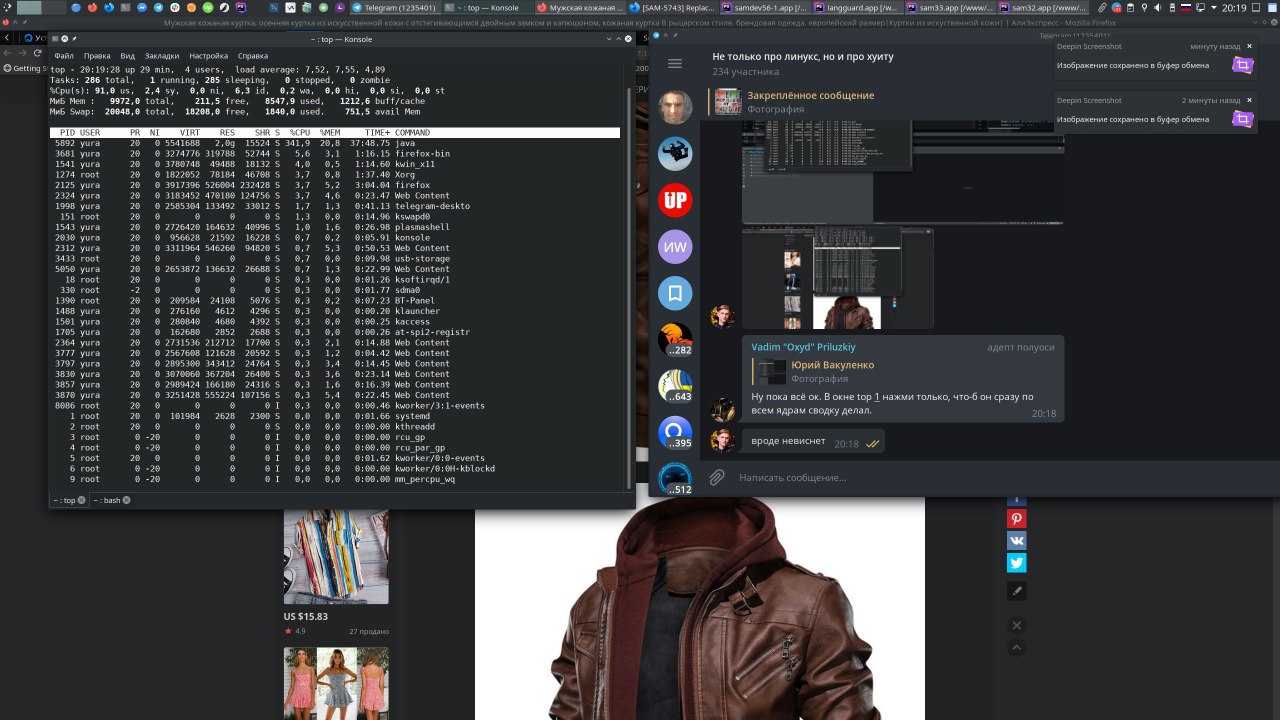
Task: Open the Настройка menu in Konsole
Action: (209, 56)
